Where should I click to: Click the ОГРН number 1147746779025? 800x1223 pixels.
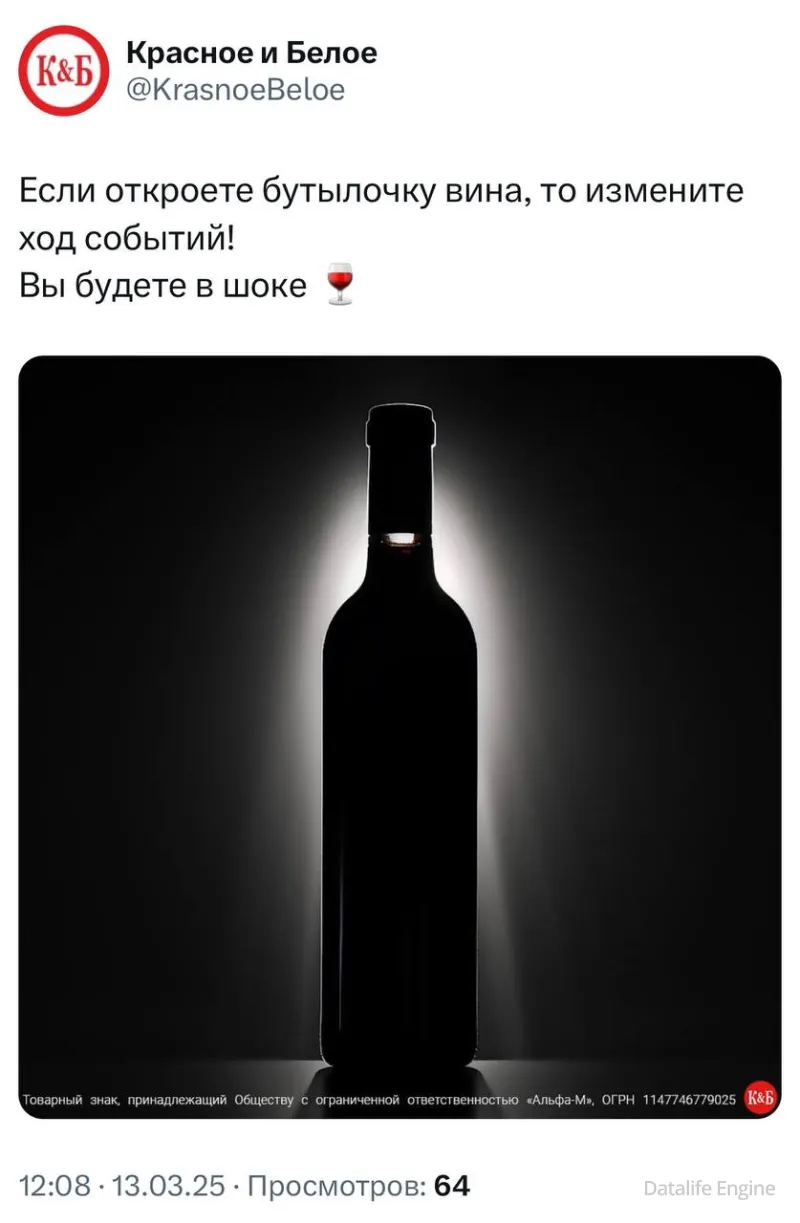689,1100
